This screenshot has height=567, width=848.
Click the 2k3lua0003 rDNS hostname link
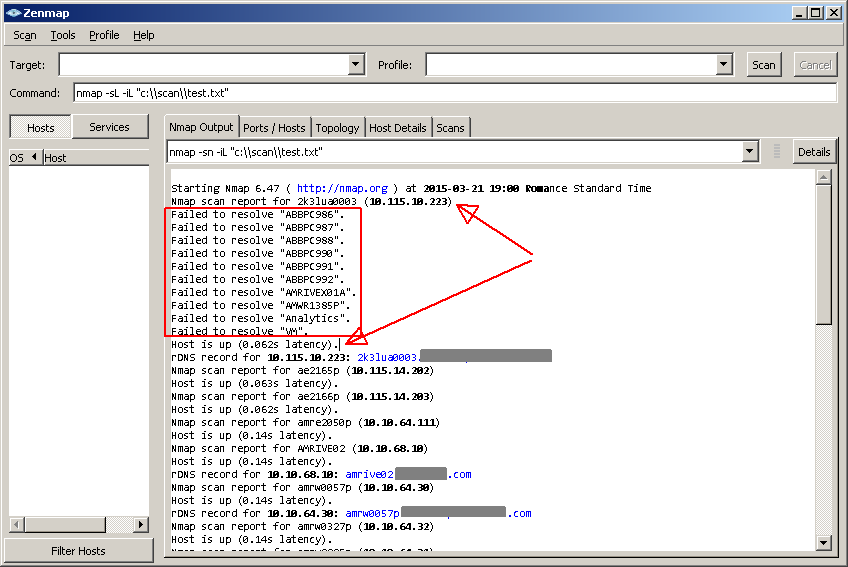coord(387,358)
